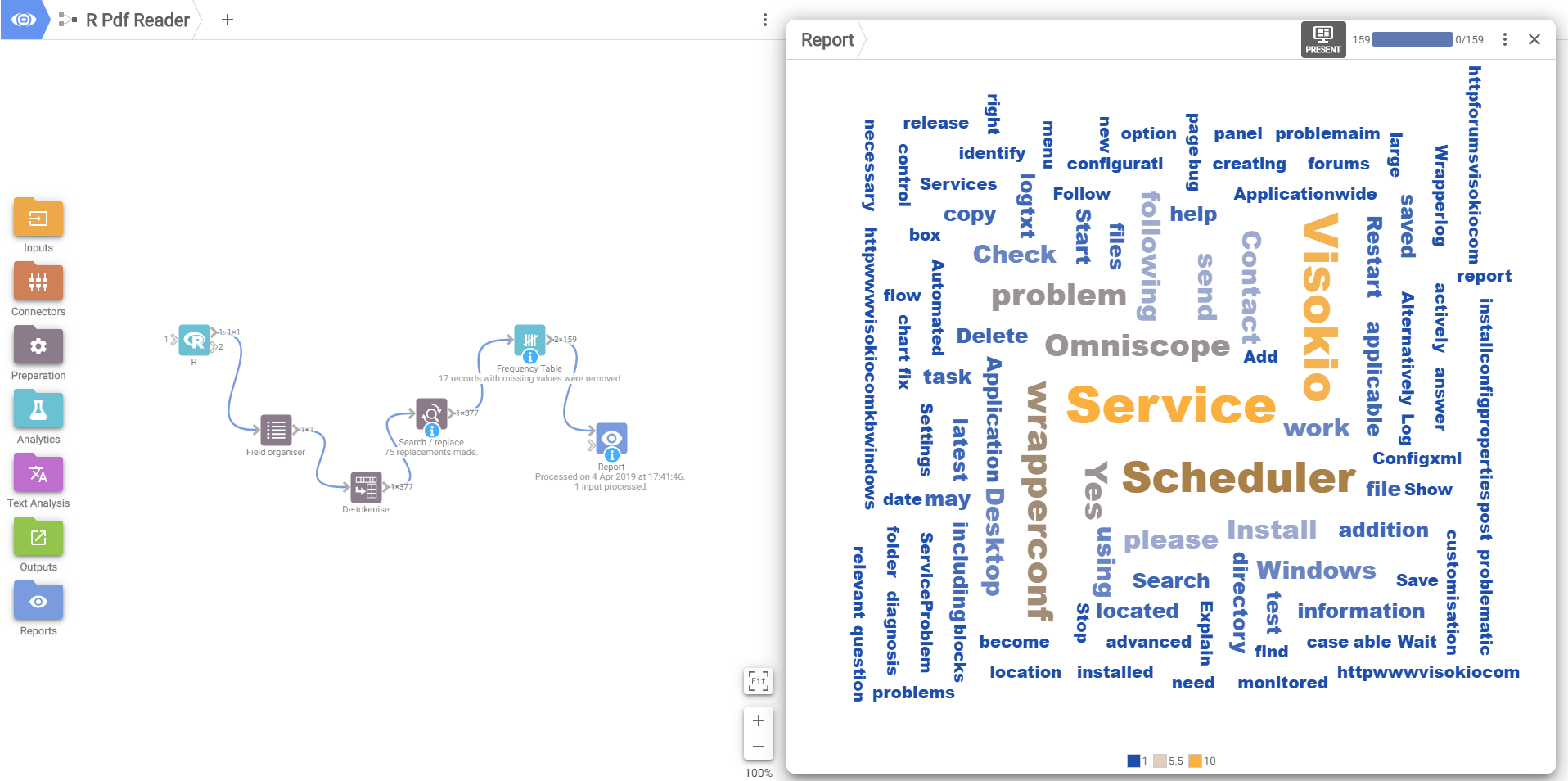The width and height of the screenshot is (1568, 781).
Task: Click the word Scheduler in cloud
Action: [1238, 477]
